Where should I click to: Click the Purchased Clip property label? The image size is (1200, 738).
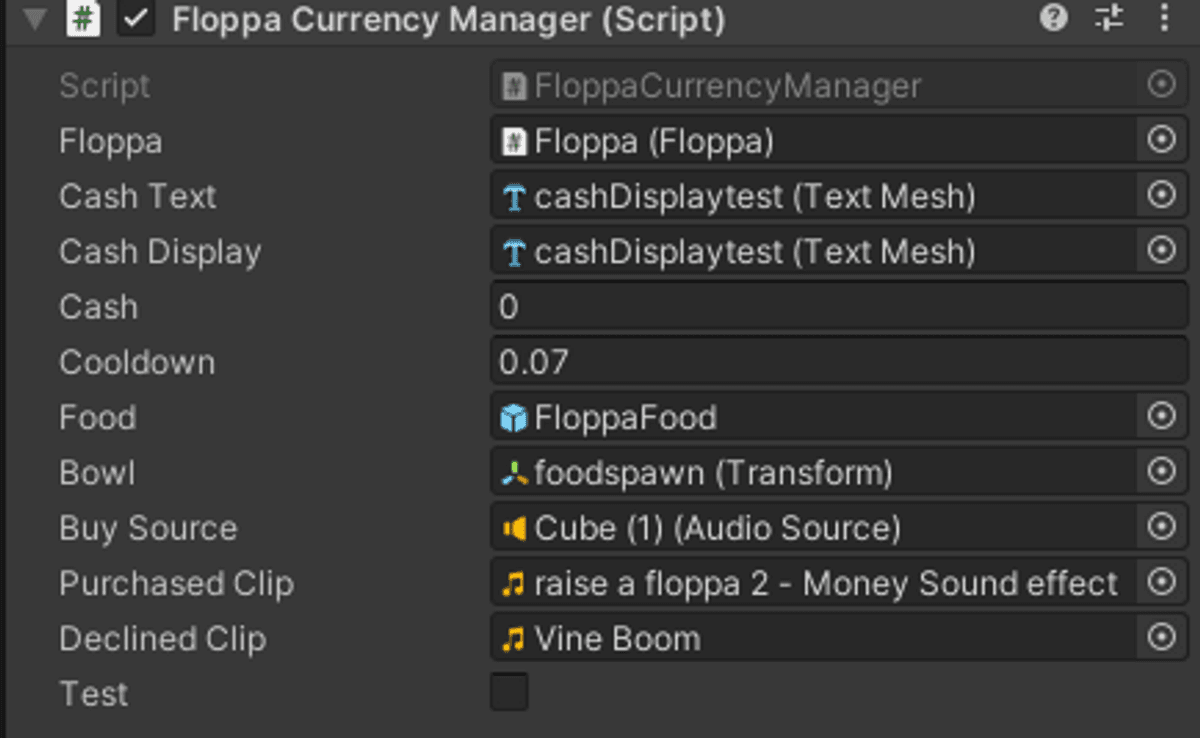coord(176,582)
